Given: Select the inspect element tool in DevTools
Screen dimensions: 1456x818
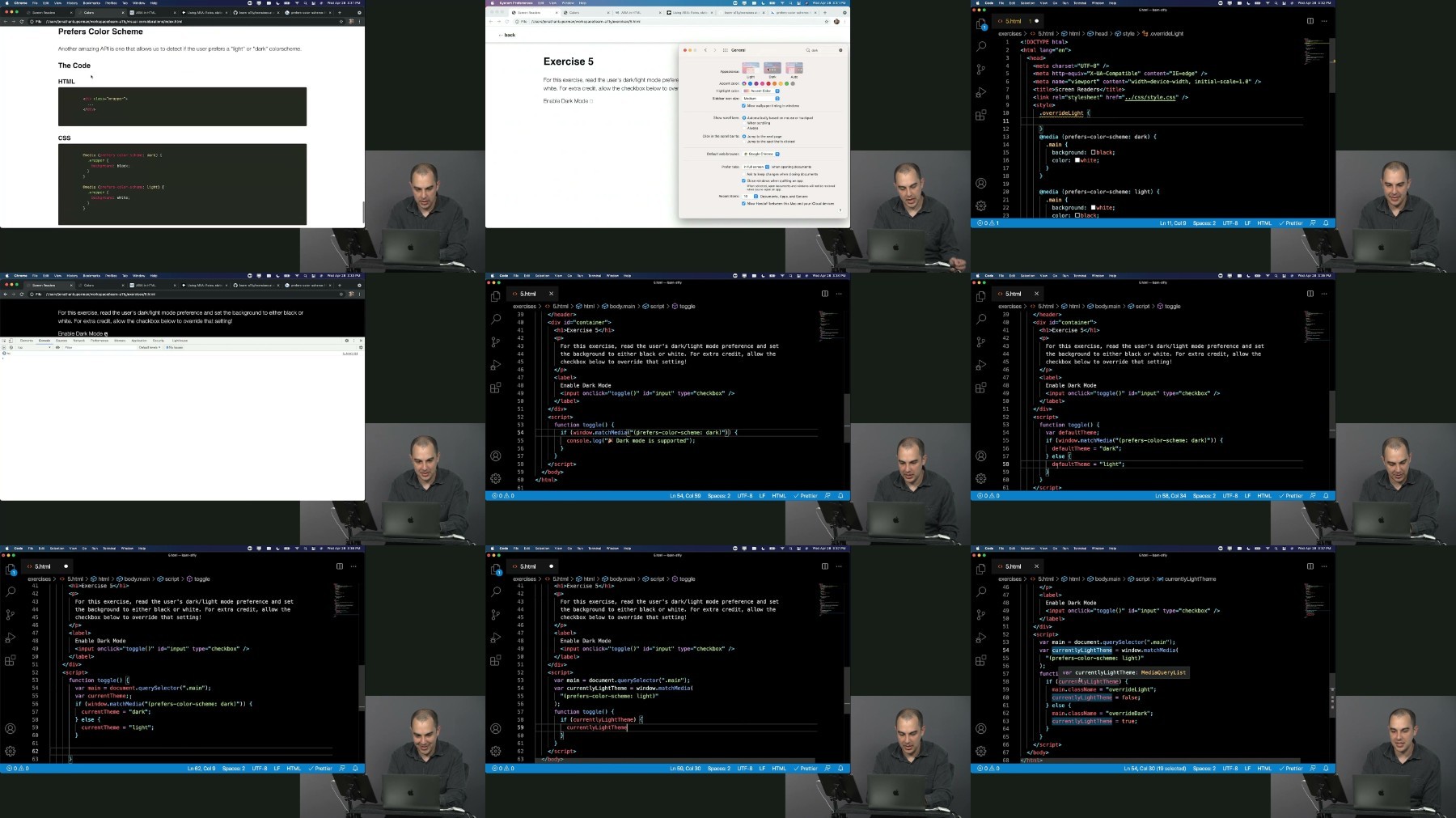Looking at the screenshot, I should [4, 341].
